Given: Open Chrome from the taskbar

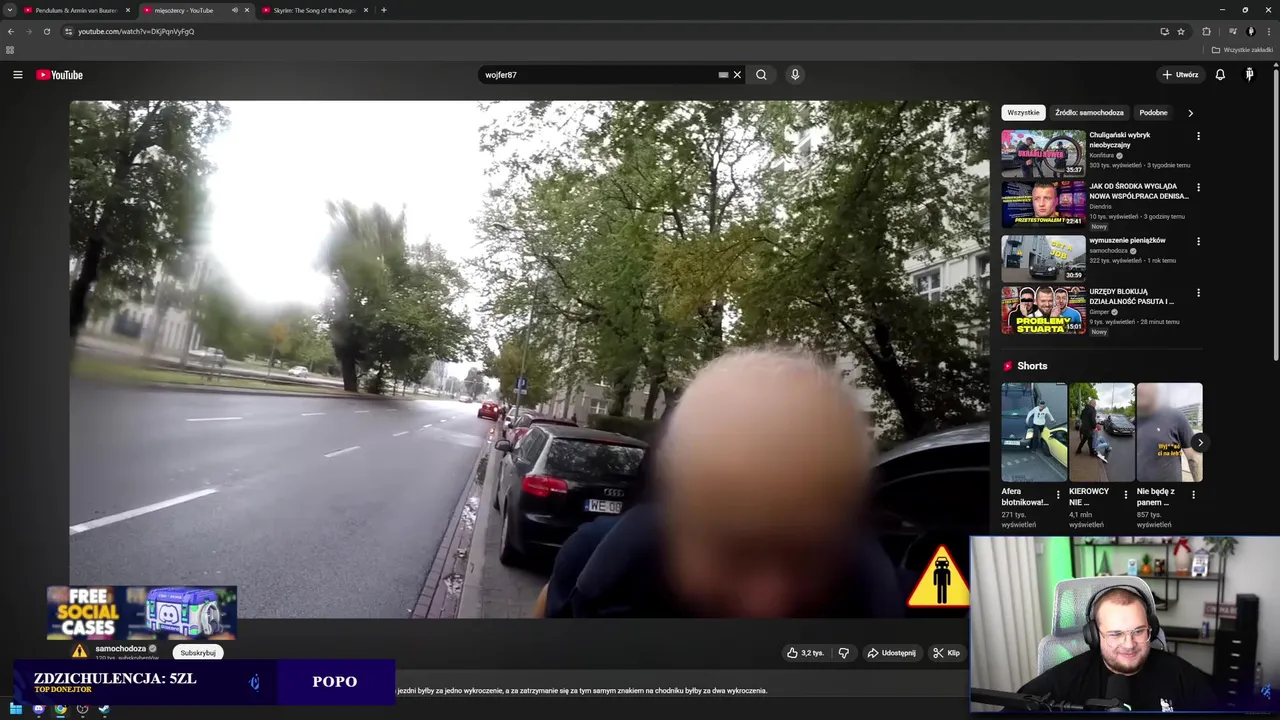Looking at the screenshot, I should point(60,709).
